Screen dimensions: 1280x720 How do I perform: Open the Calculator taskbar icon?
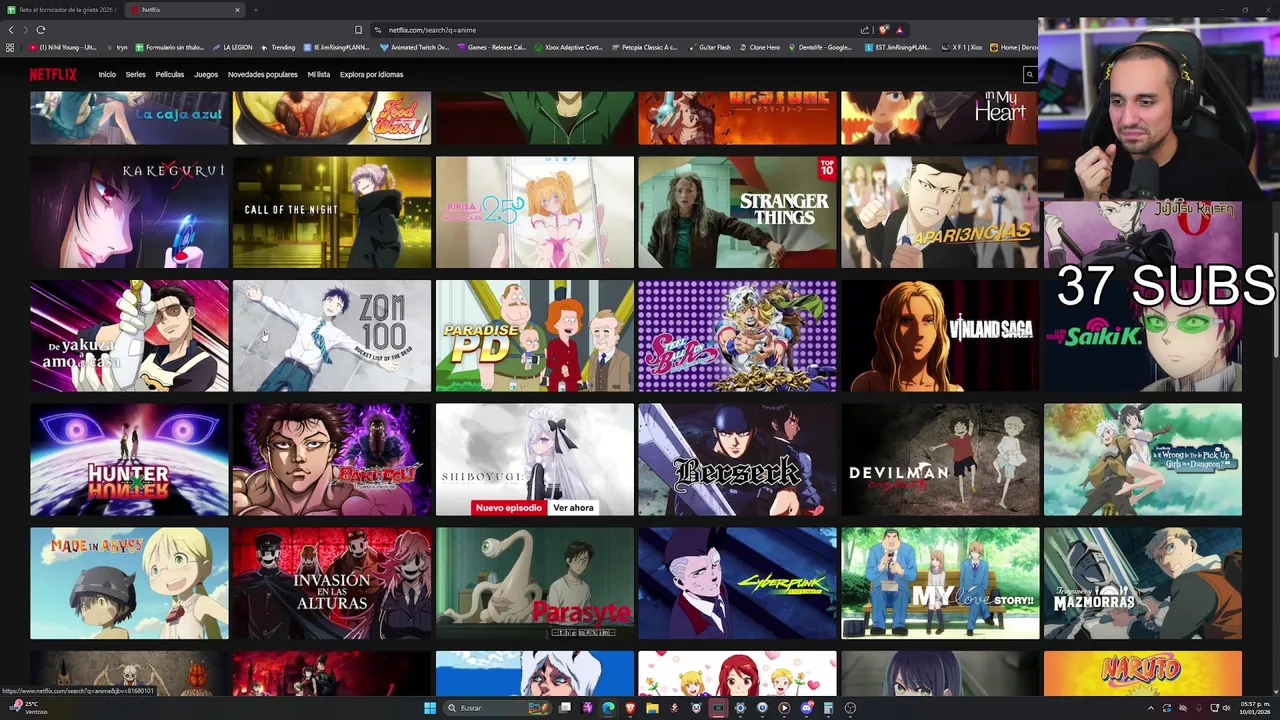828,708
